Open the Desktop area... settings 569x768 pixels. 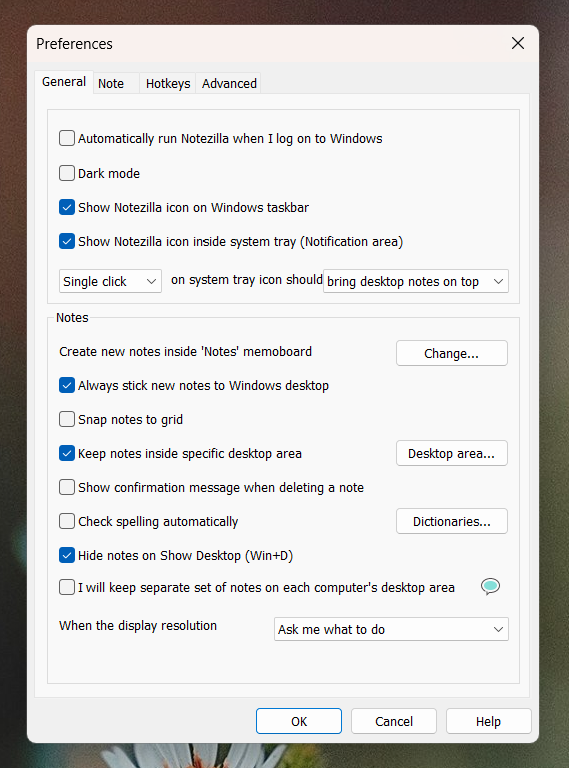click(x=451, y=453)
